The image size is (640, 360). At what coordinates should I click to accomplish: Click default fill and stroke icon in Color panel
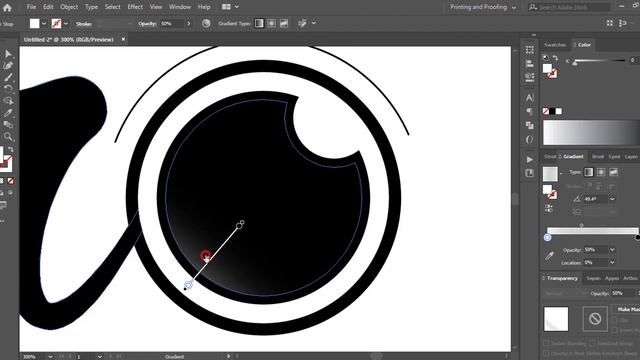point(546,58)
